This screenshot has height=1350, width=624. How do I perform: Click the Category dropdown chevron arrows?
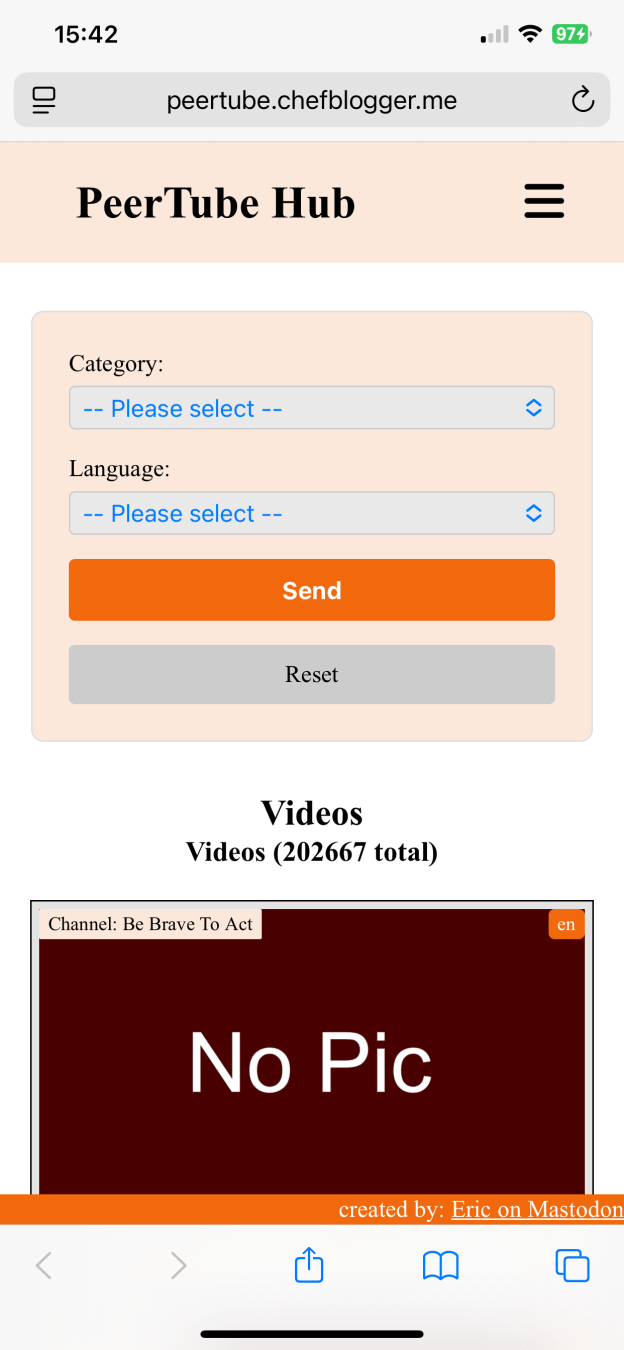[x=534, y=408]
